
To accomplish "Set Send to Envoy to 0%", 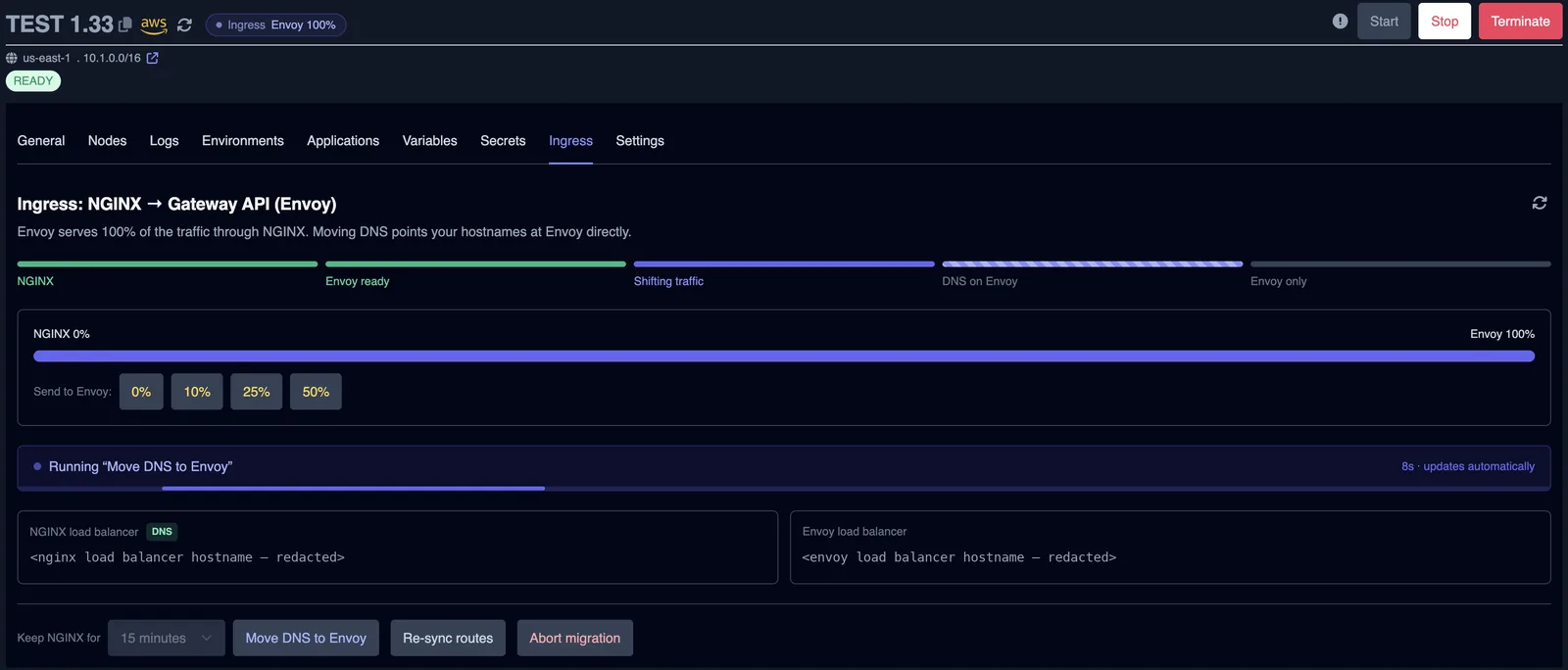I will pos(141,392).
